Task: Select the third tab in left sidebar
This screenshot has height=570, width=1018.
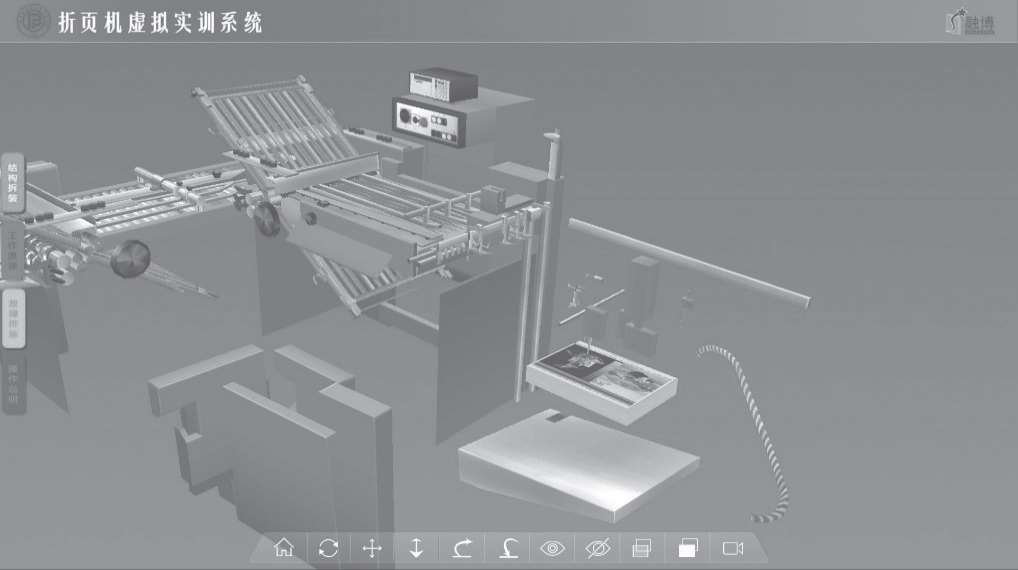Action: 13,318
